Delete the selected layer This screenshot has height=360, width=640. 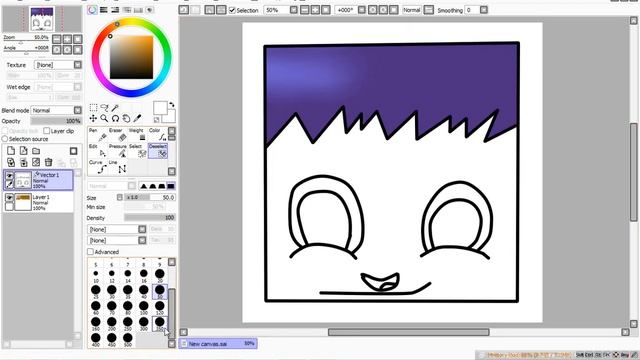coord(49,162)
